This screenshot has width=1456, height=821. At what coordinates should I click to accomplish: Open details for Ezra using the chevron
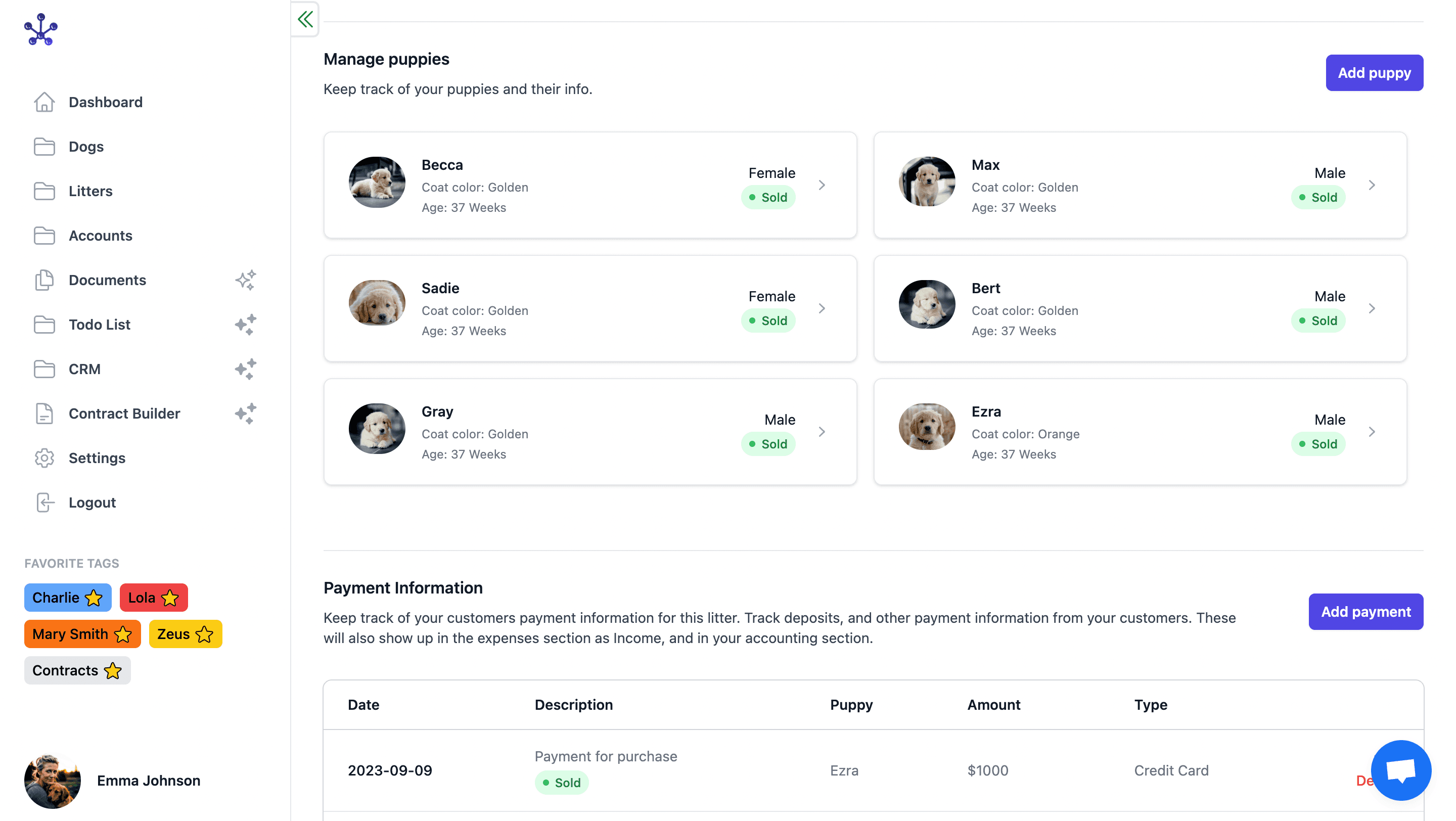1373,431
